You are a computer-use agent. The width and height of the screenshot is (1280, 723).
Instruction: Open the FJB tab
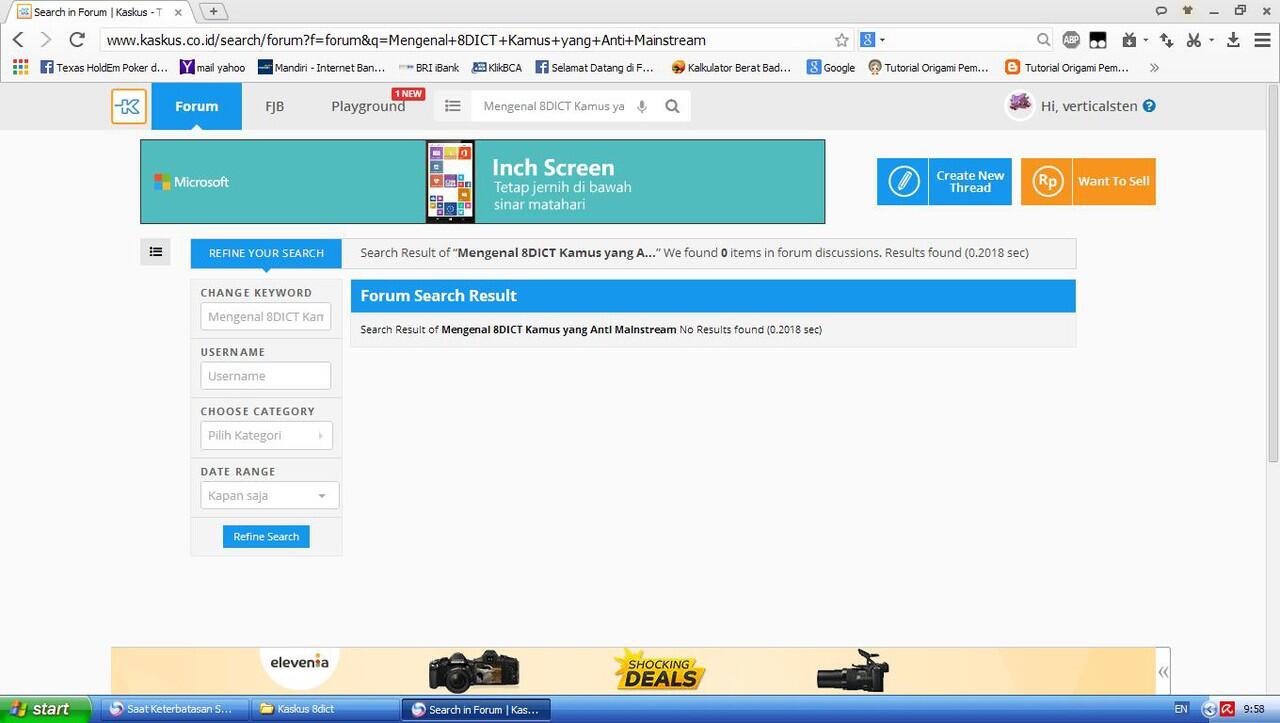274,106
